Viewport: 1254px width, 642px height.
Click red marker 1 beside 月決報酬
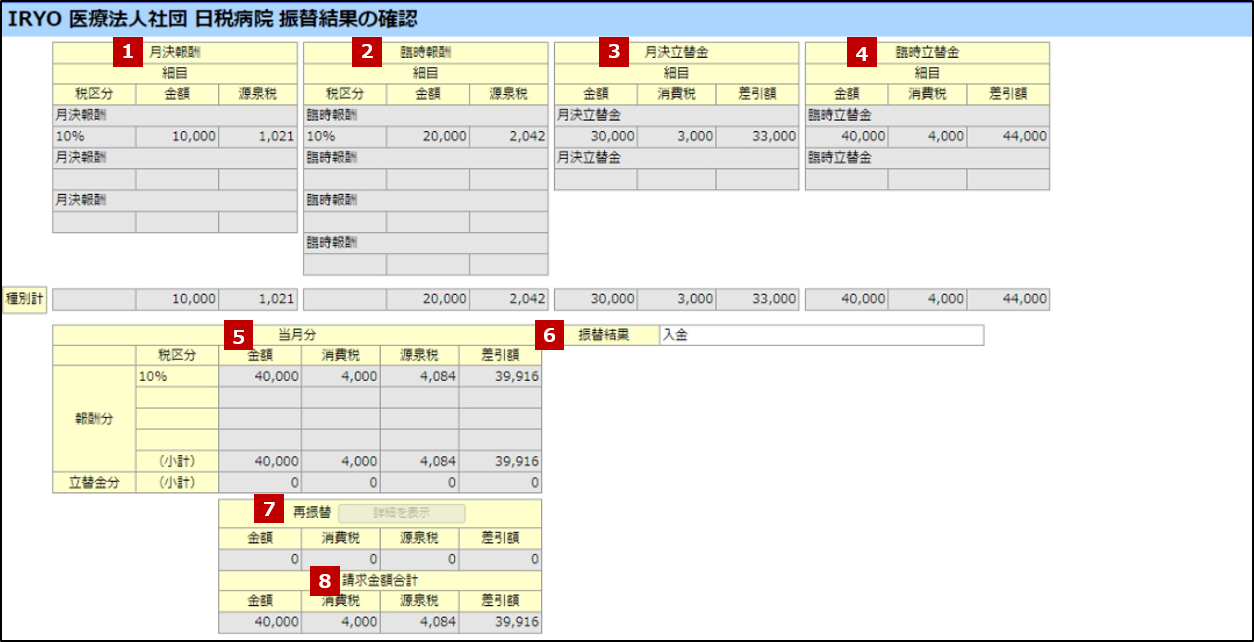coord(126,52)
